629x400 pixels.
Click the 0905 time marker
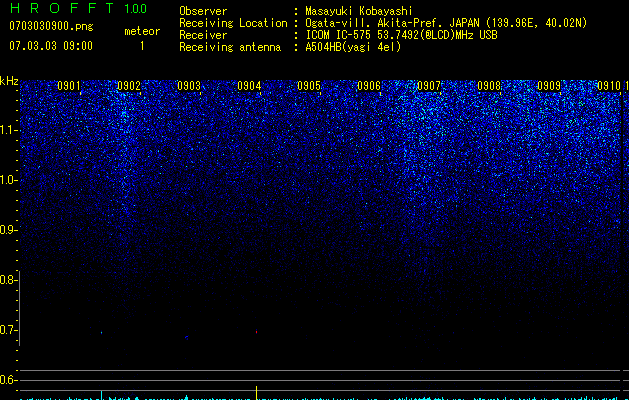coord(309,86)
